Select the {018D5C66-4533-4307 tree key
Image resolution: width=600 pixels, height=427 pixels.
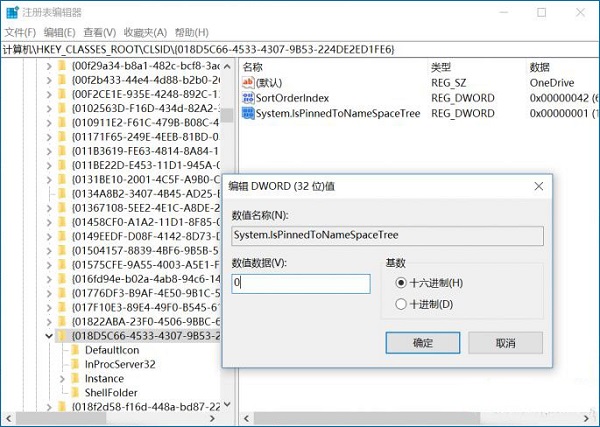pos(146,336)
